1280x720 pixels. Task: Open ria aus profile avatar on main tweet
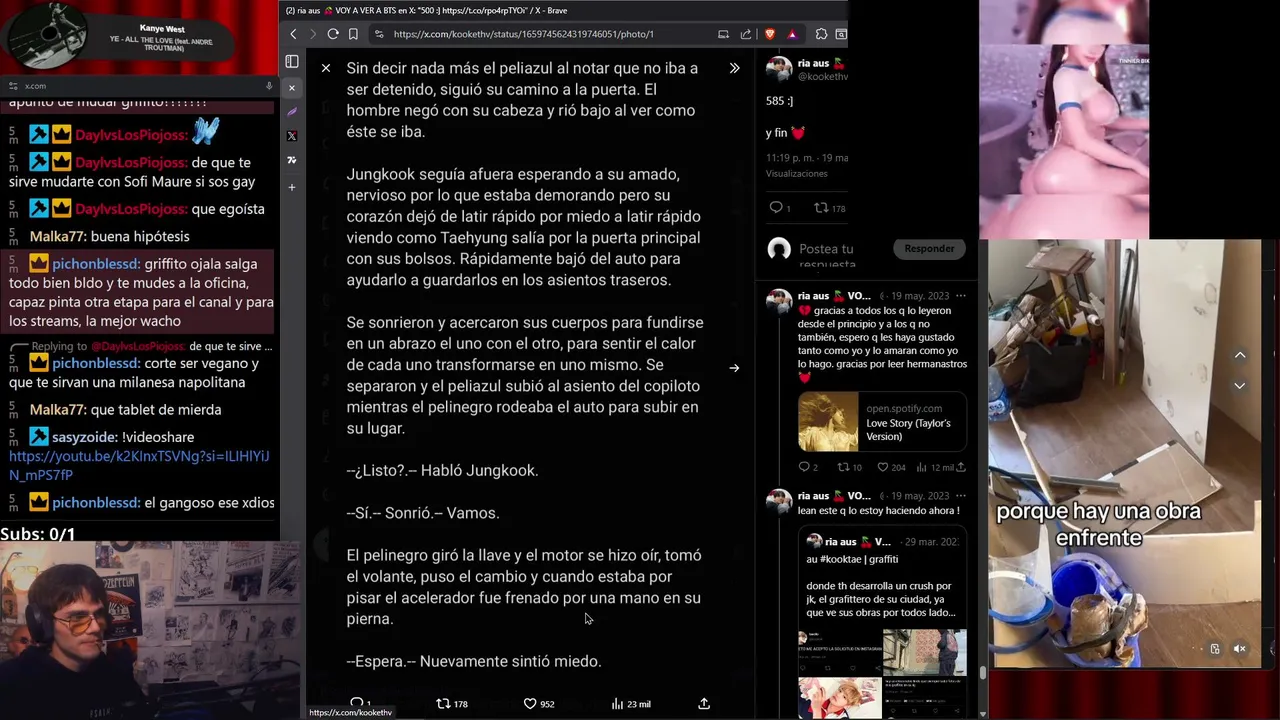(x=779, y=68)
